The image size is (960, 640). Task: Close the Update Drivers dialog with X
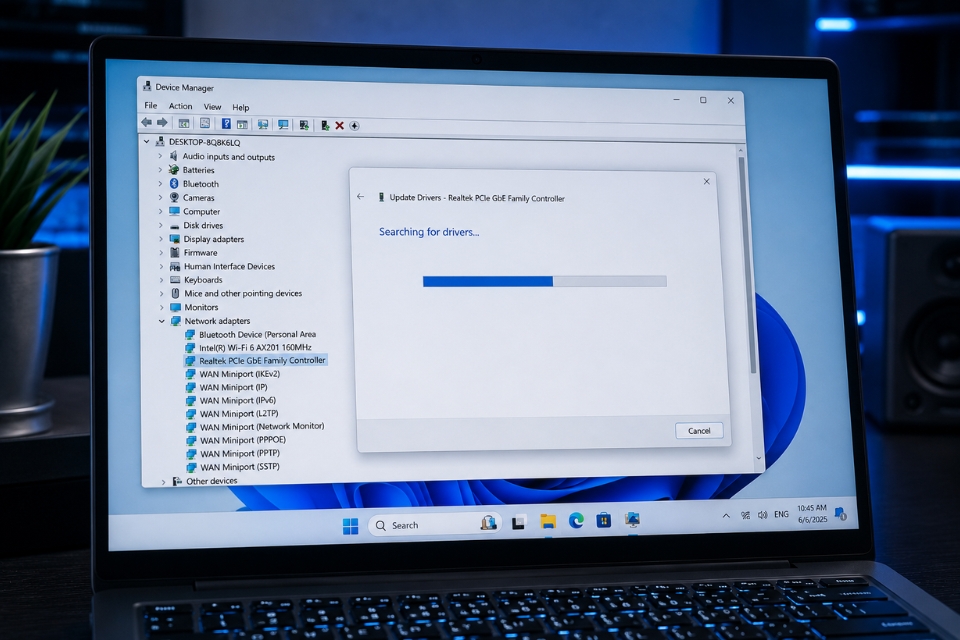(707, 181)
